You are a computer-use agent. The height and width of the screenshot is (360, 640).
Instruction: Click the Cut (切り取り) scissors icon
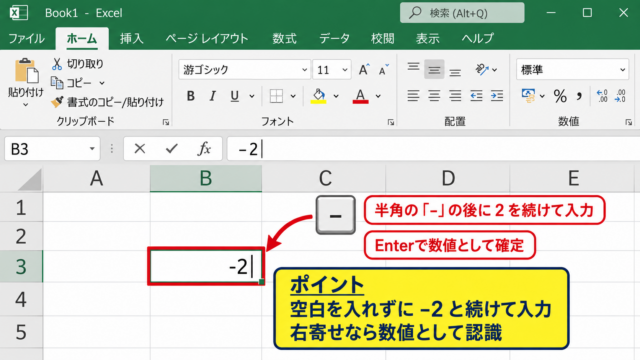coord(56,64)
